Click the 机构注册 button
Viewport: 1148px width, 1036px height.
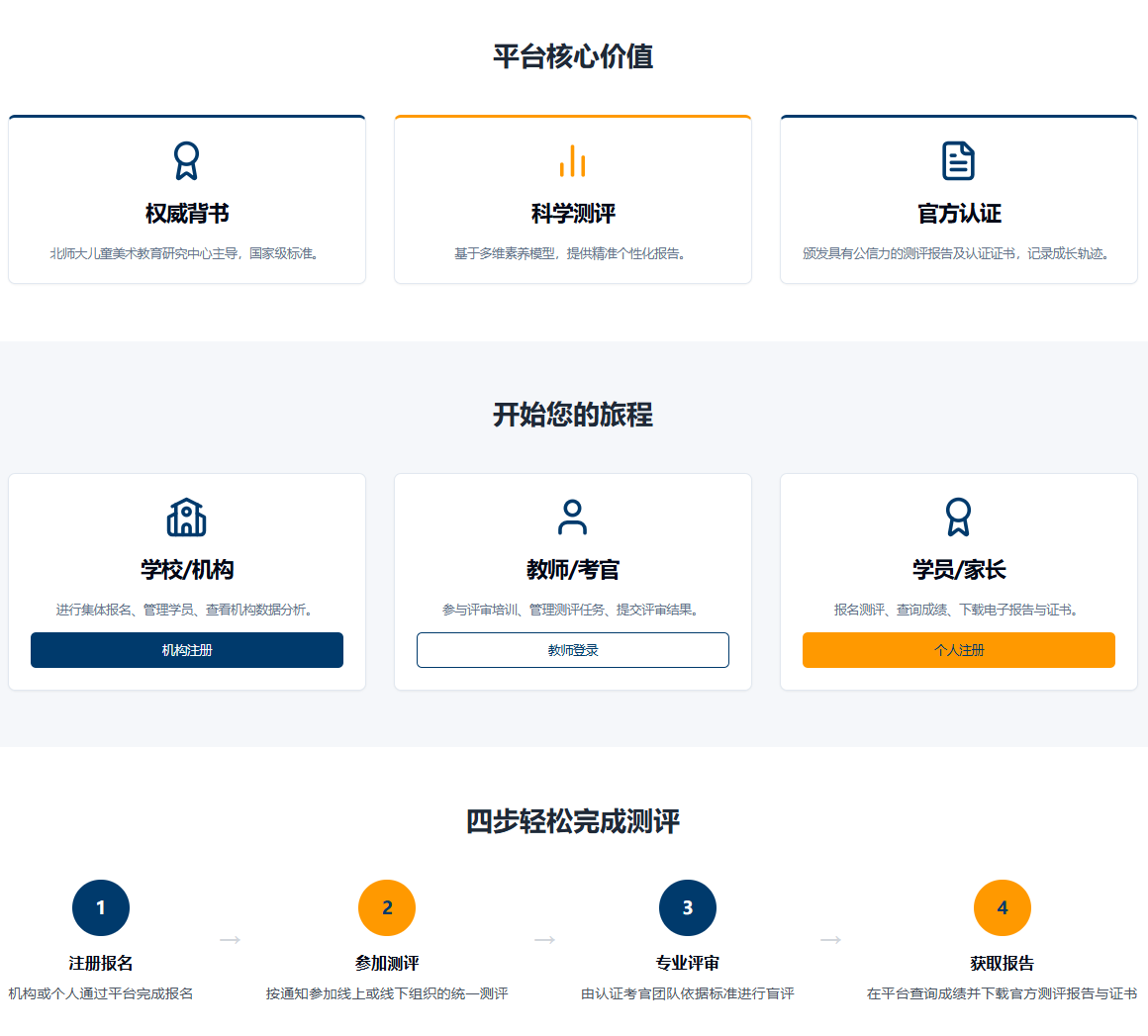(x=187, y=650)
